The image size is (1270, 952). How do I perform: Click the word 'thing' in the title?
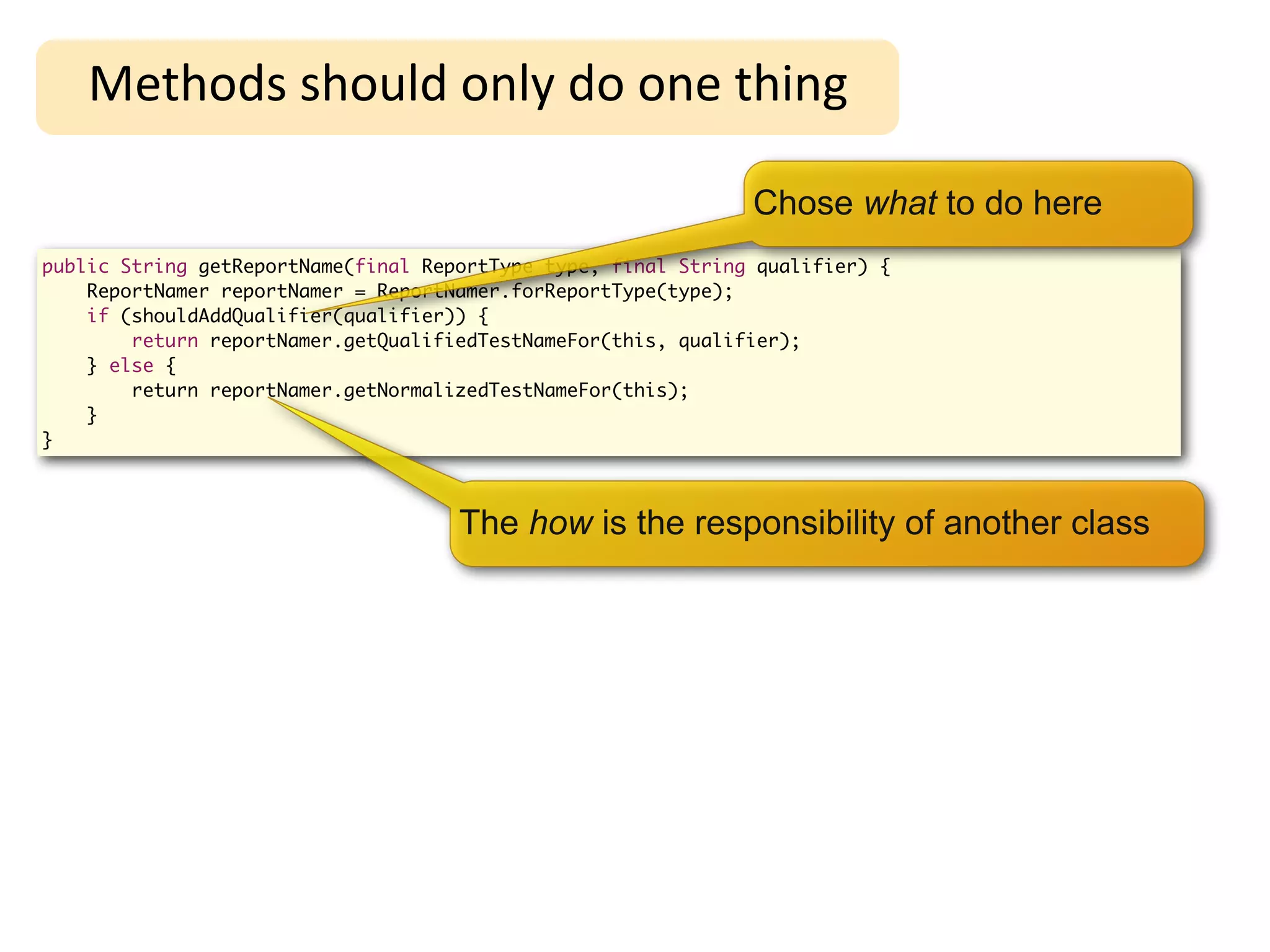791,85
